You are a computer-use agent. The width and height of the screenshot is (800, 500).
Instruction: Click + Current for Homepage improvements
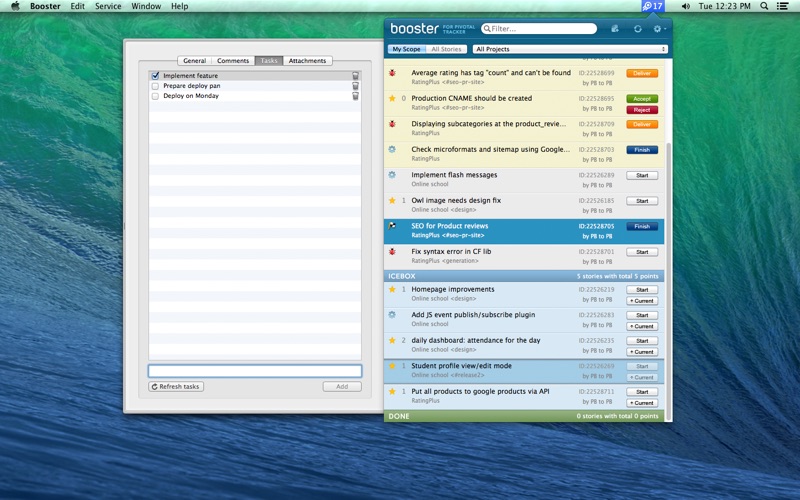(642, 301)
